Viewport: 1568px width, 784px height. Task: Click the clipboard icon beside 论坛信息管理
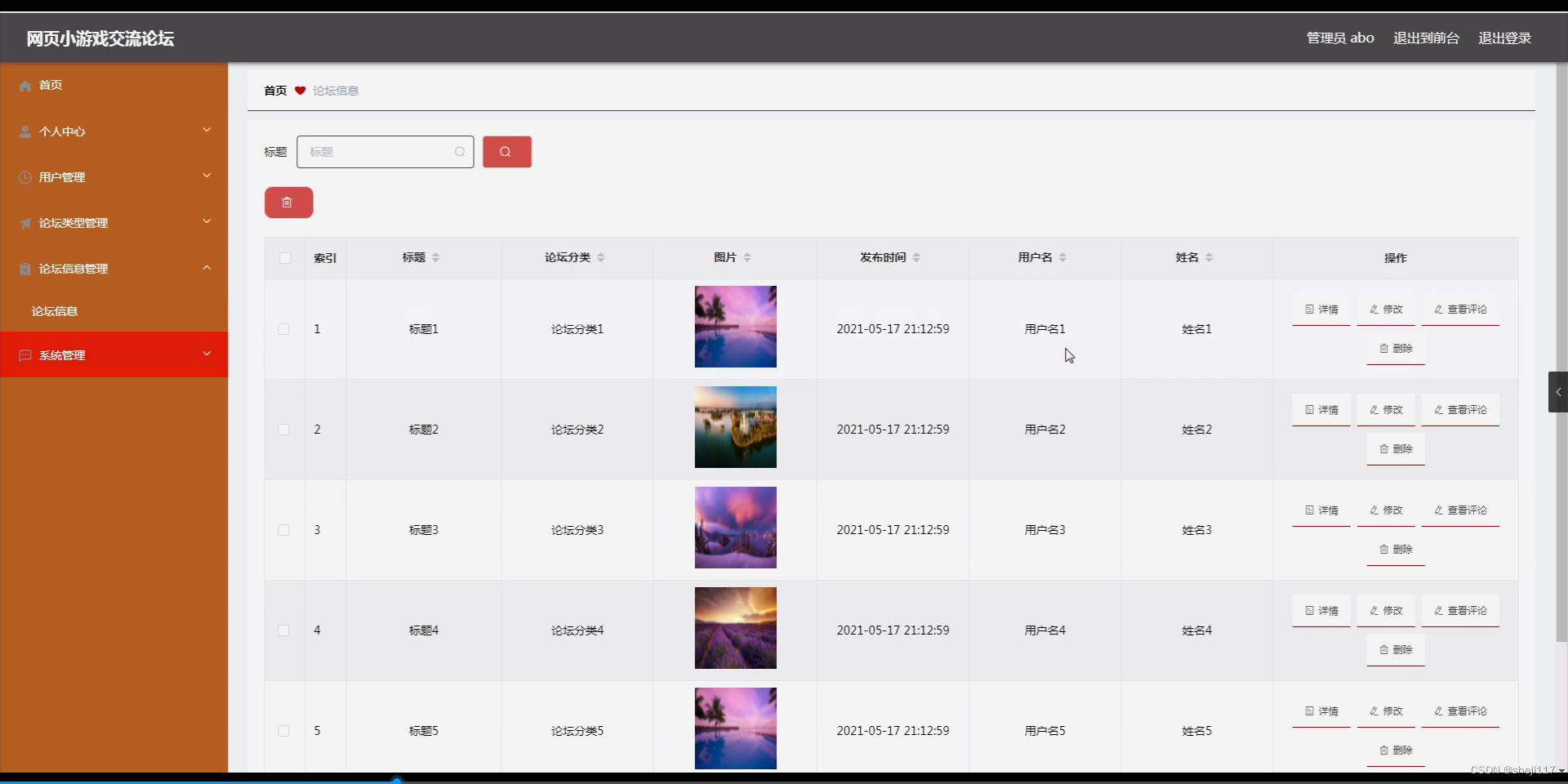click(25, 269)
